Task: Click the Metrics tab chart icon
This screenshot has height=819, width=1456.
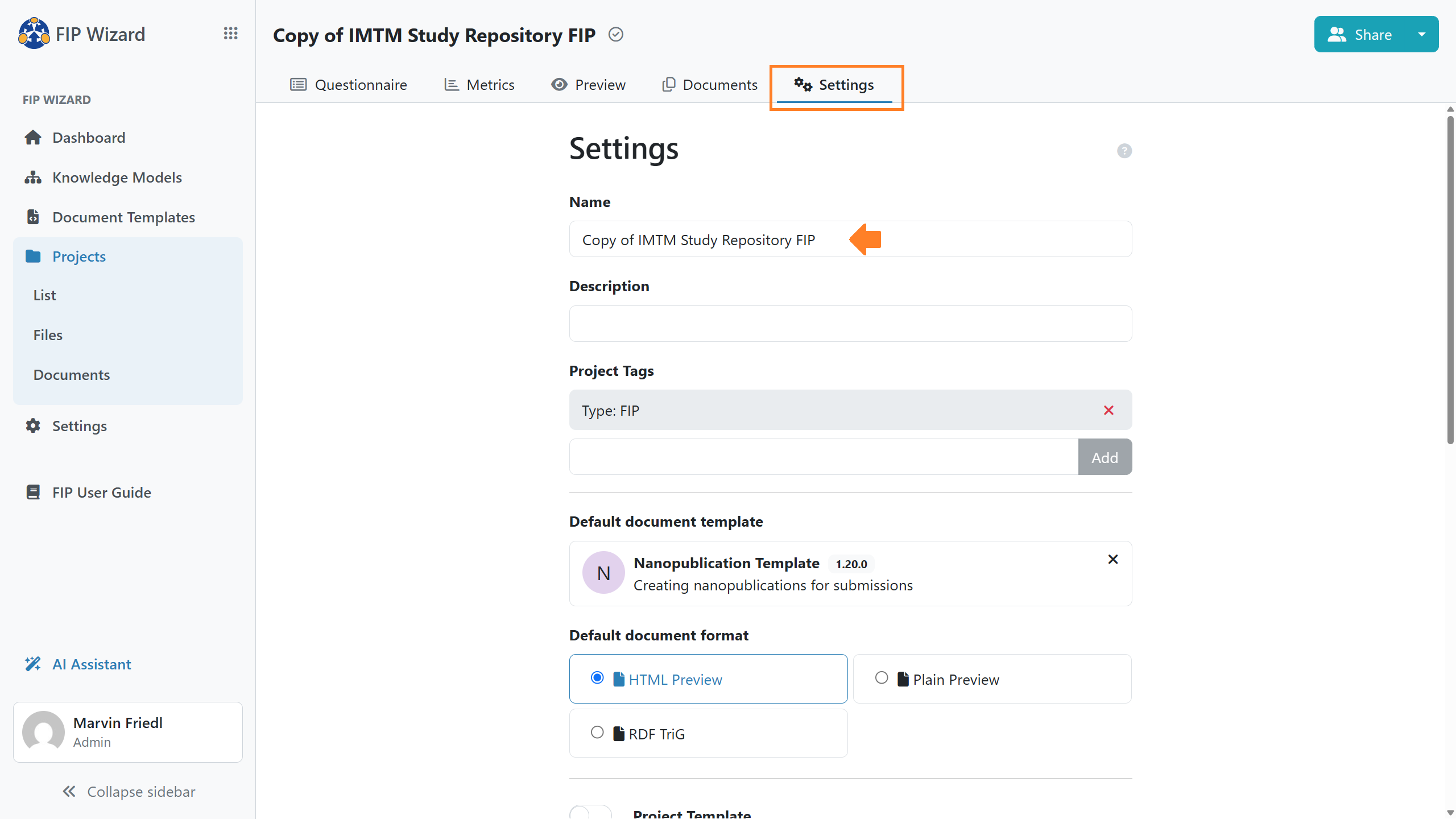Action: [452, 85]
